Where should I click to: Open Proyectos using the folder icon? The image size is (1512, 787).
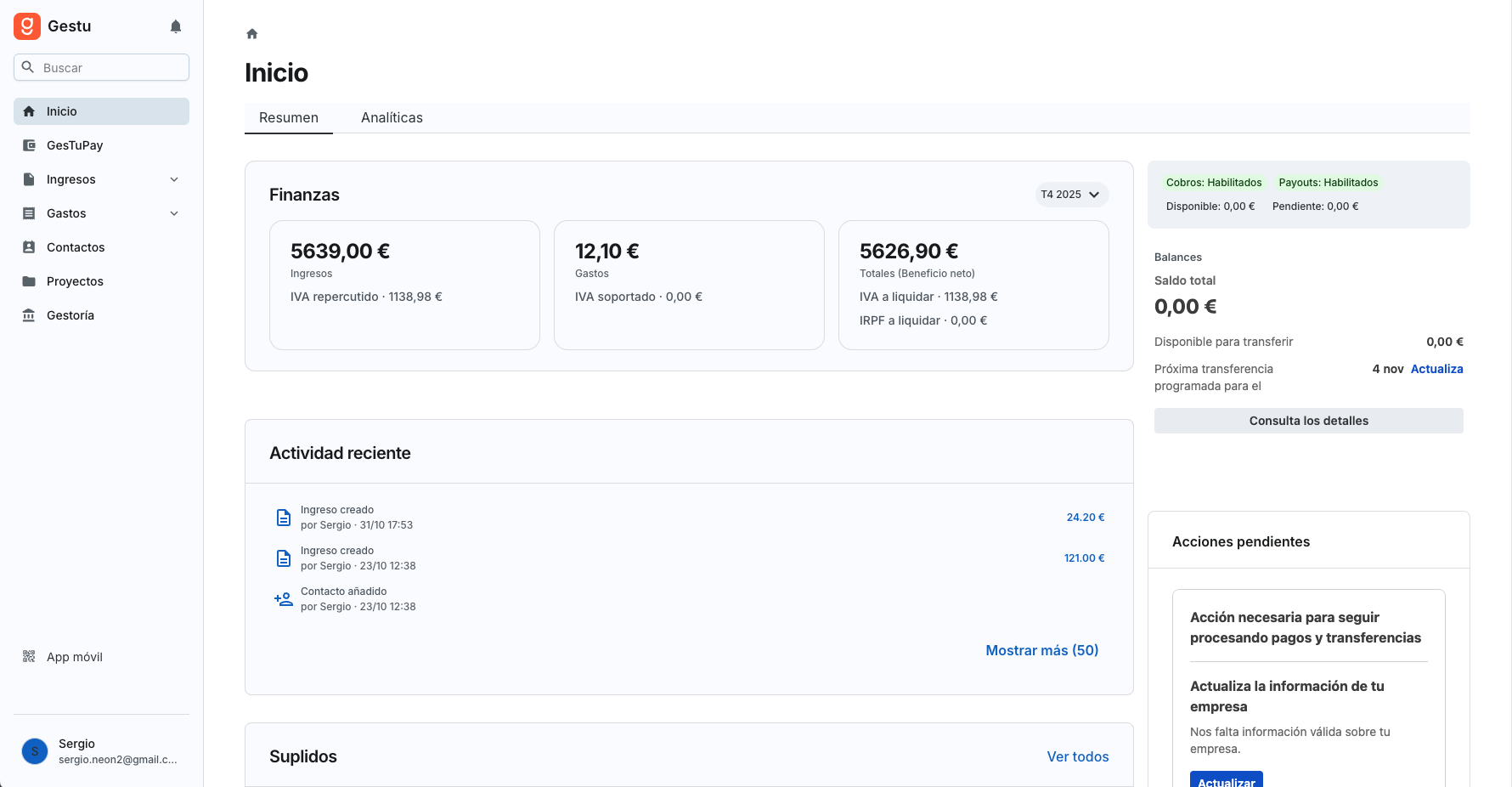tap(29, 280)
